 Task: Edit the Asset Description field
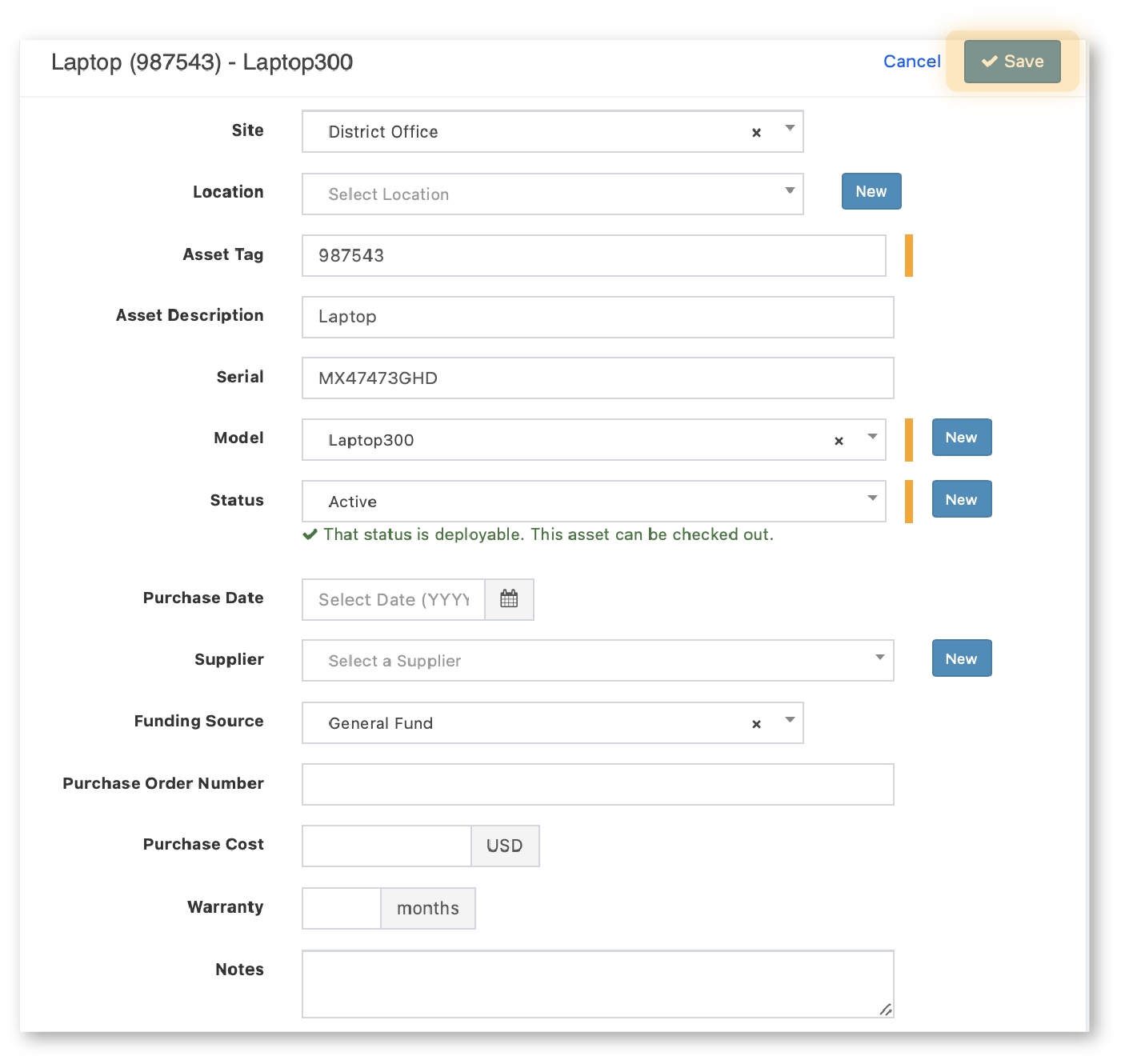[x=598, y=317]
